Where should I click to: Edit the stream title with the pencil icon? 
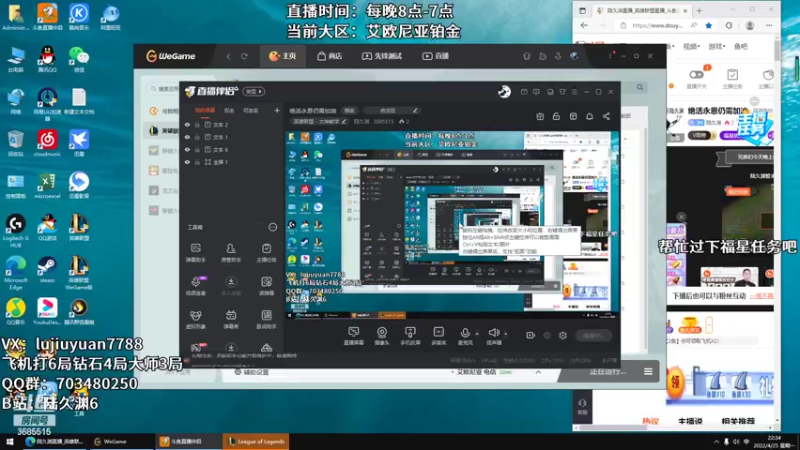415,110
